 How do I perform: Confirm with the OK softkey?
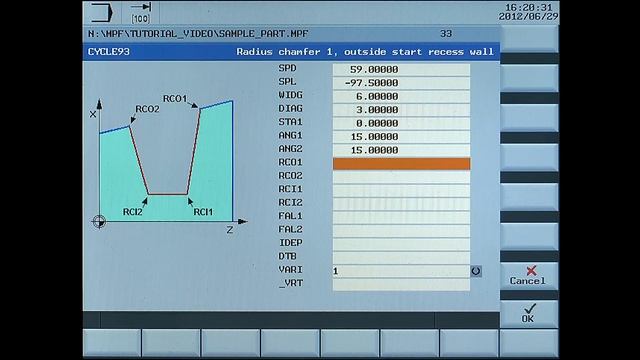pyautogui.click(x=529, y=313)
